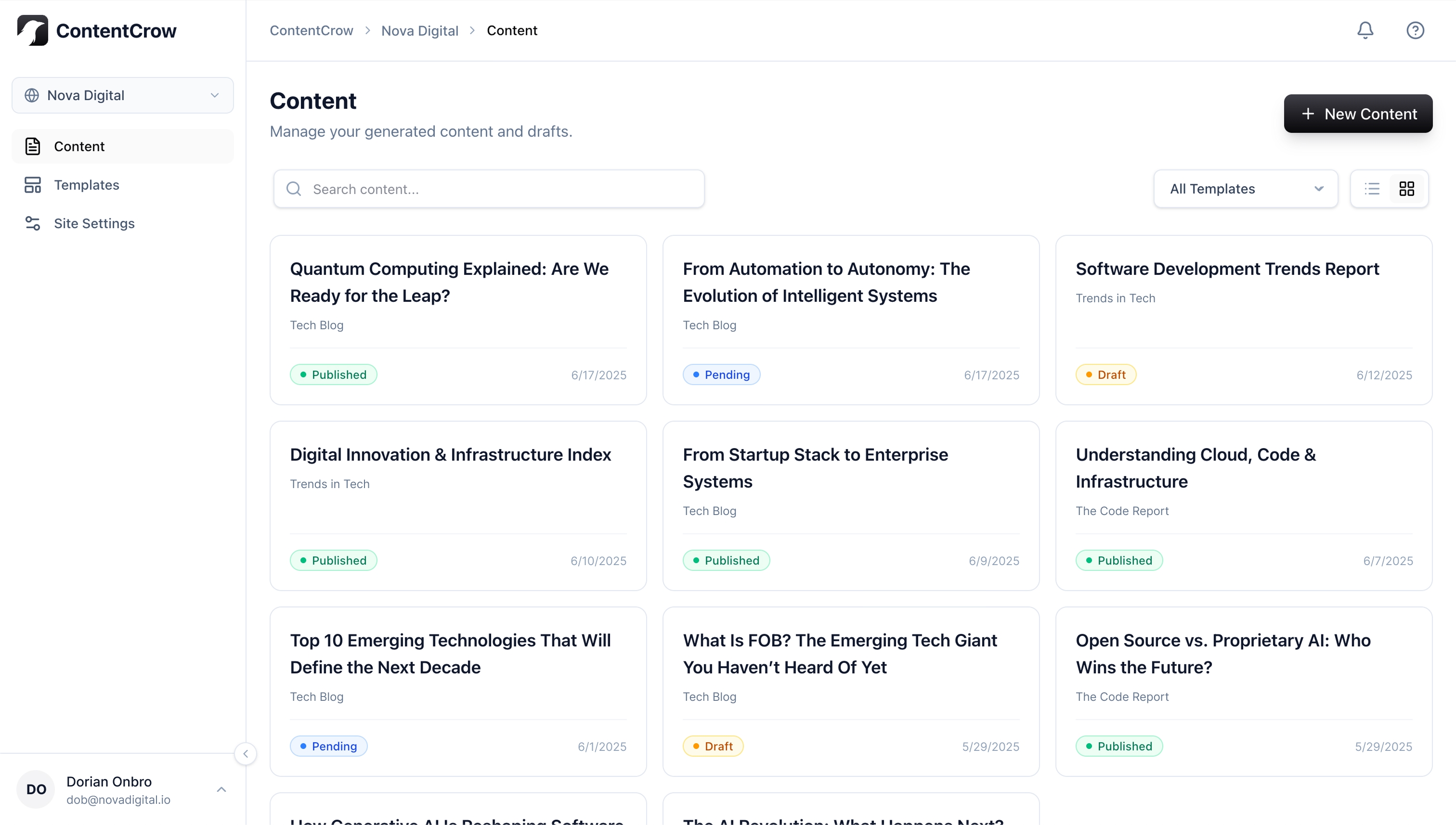Open the help question-mark icon
This screenshot has height=825, width=1456.
click(1415, 30)
